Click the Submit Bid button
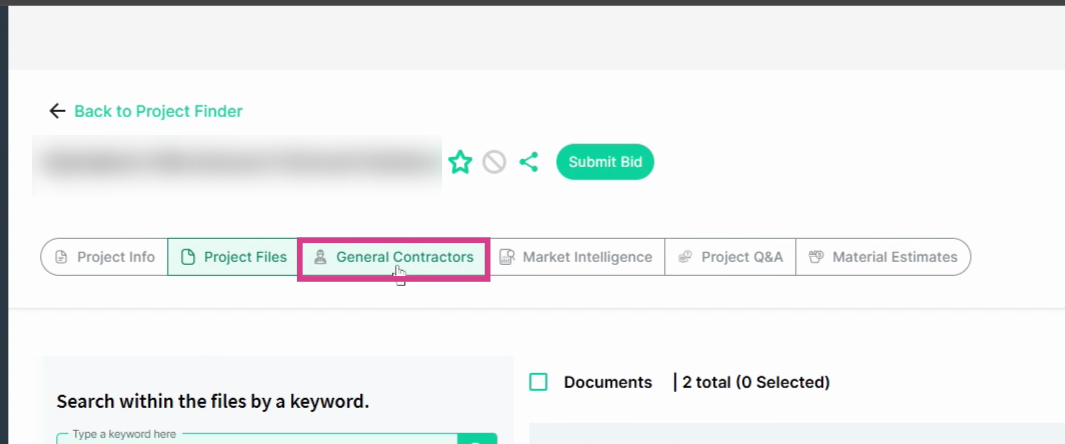This screenshot has height=444, width=1065. tap(604, 162)
